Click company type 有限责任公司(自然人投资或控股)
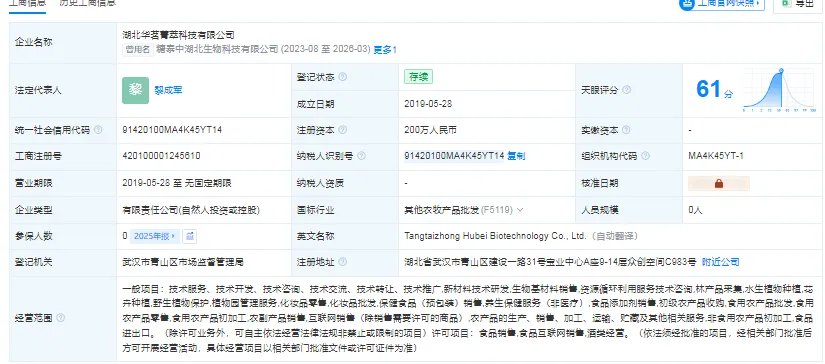This screenshot has height=364, width=825. click(x=191, y=210)
